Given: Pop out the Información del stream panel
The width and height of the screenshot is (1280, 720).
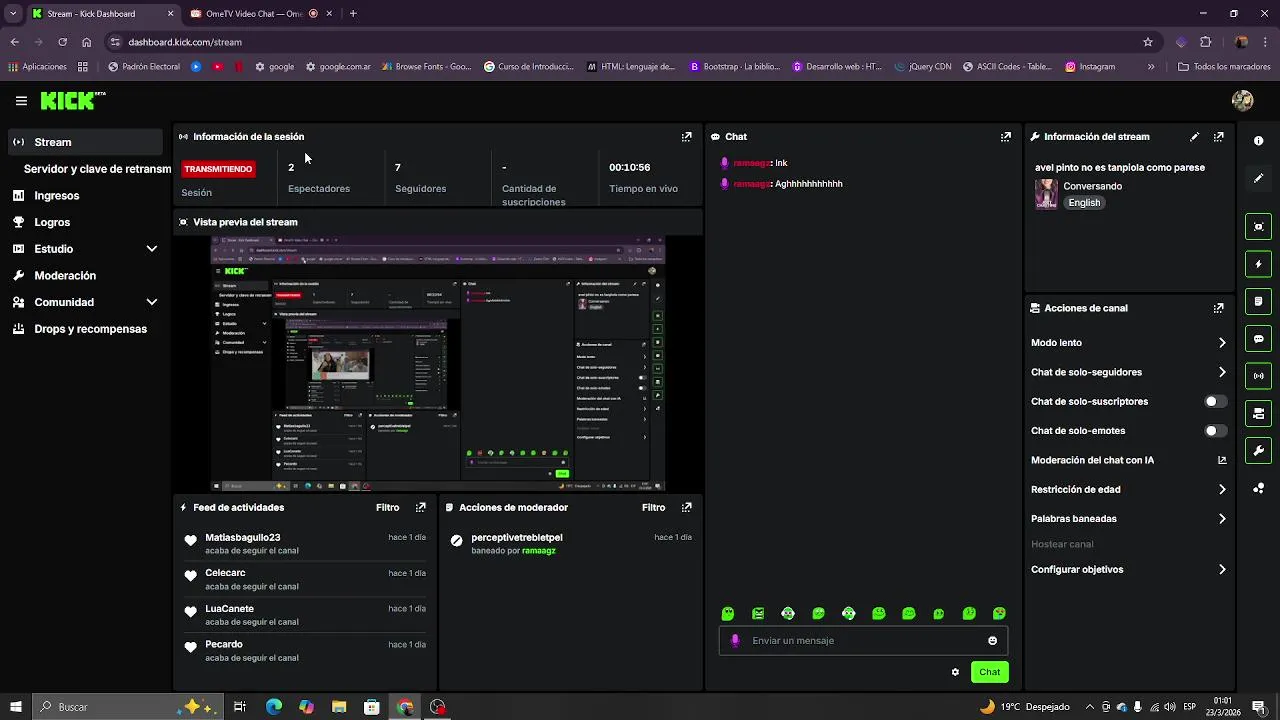Looking at the screenshot, I should coord(1218,137).
